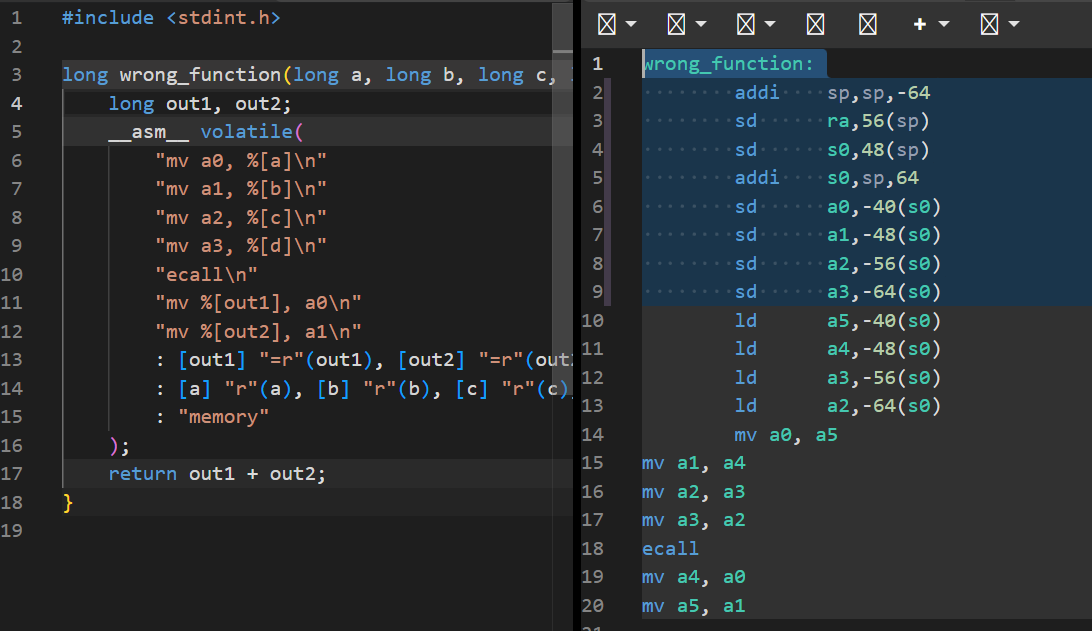Screen dimensions: 1092x631
Task: Open the dropdown arrow next to plus icon
Action: pos(944,24)
